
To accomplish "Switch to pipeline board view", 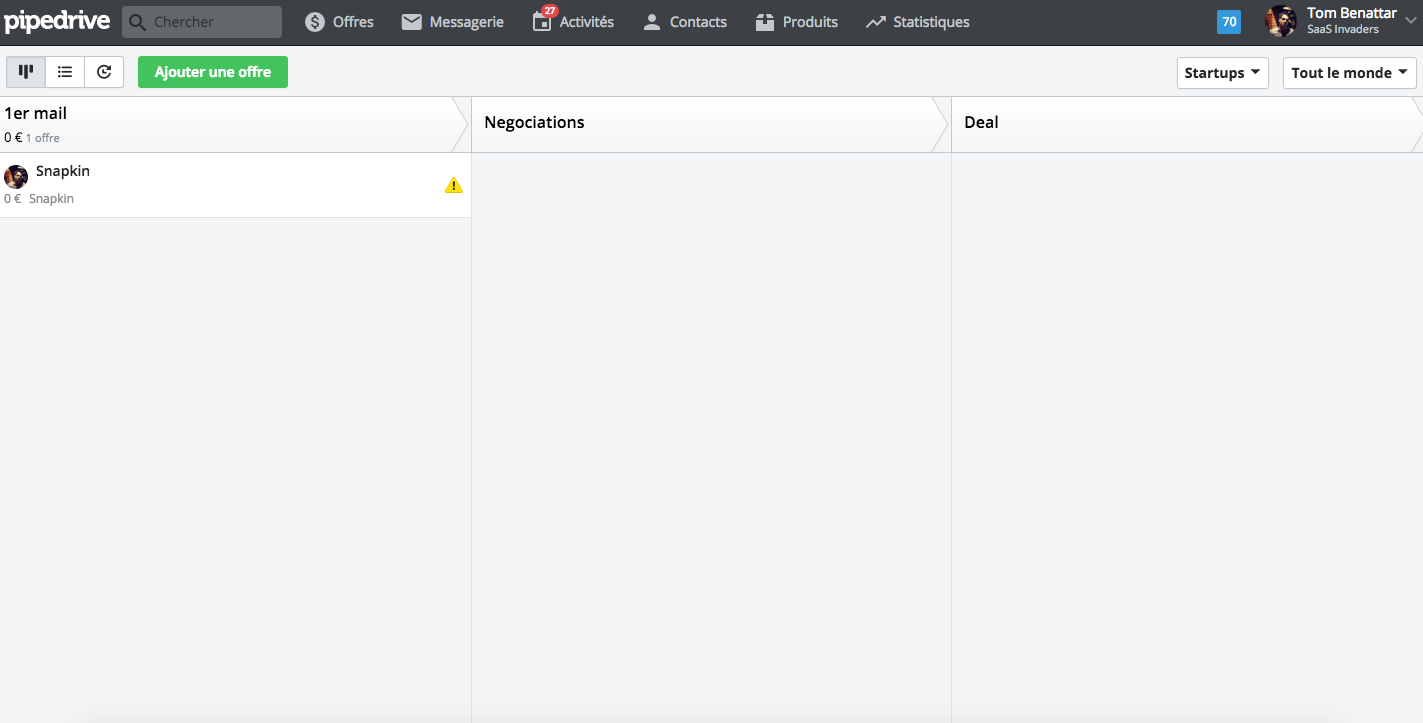I will pyautogui.click(x=26, y=72).
